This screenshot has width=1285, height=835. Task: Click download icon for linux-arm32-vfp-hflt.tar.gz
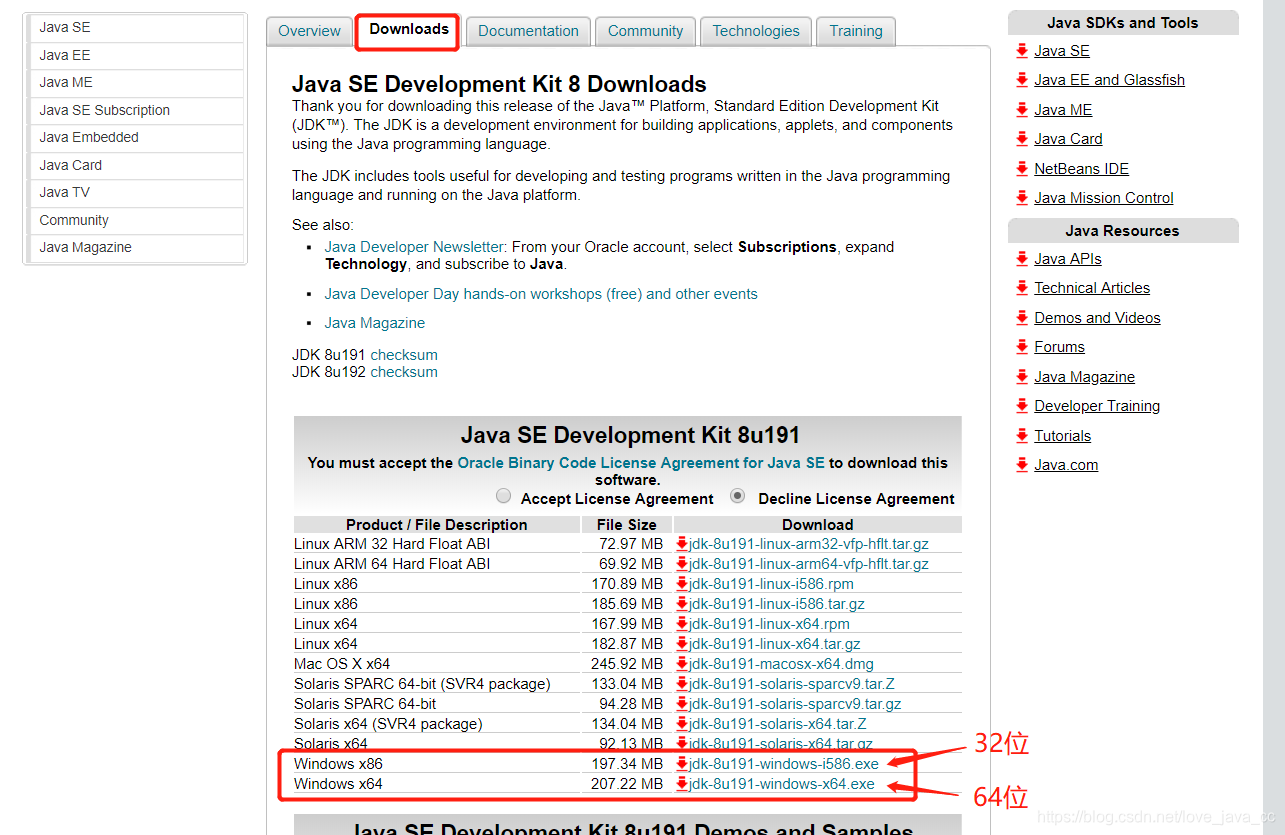pyautogui.click(x=682, y=544)
